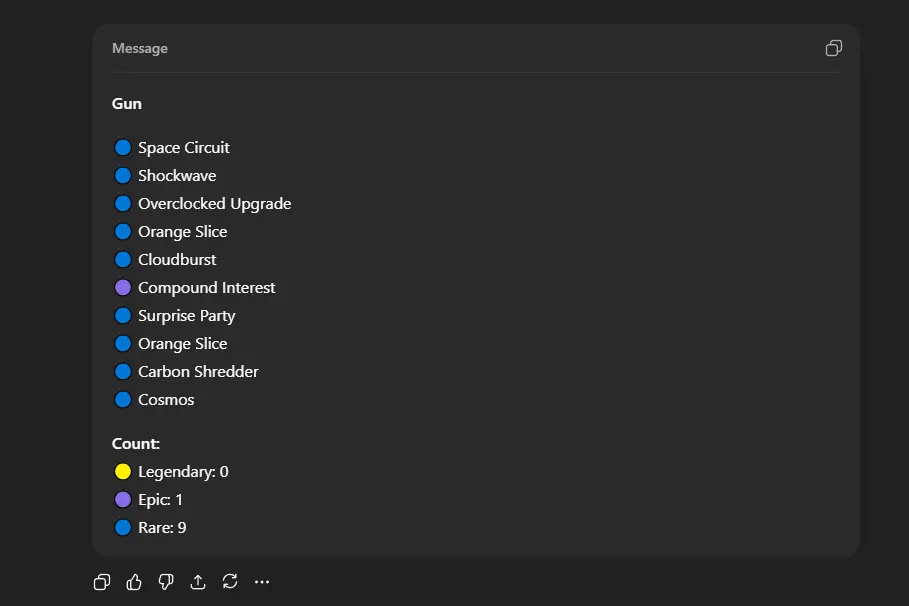
Task: Select the Epic: 1 count line
Action: [160, 500]
